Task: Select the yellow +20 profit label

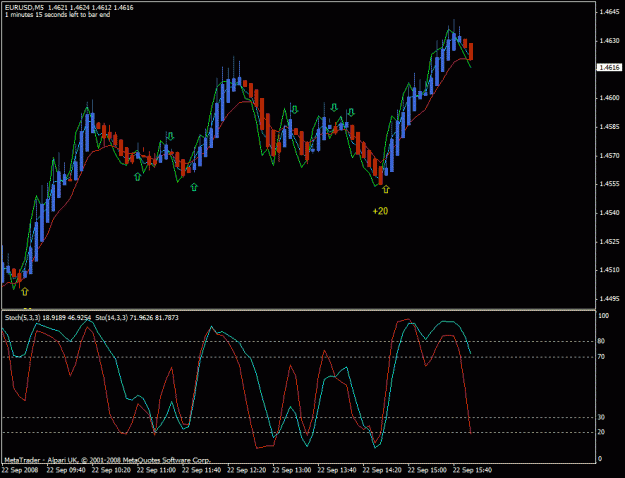Action: pyautogui.click(x=380, y=211)
